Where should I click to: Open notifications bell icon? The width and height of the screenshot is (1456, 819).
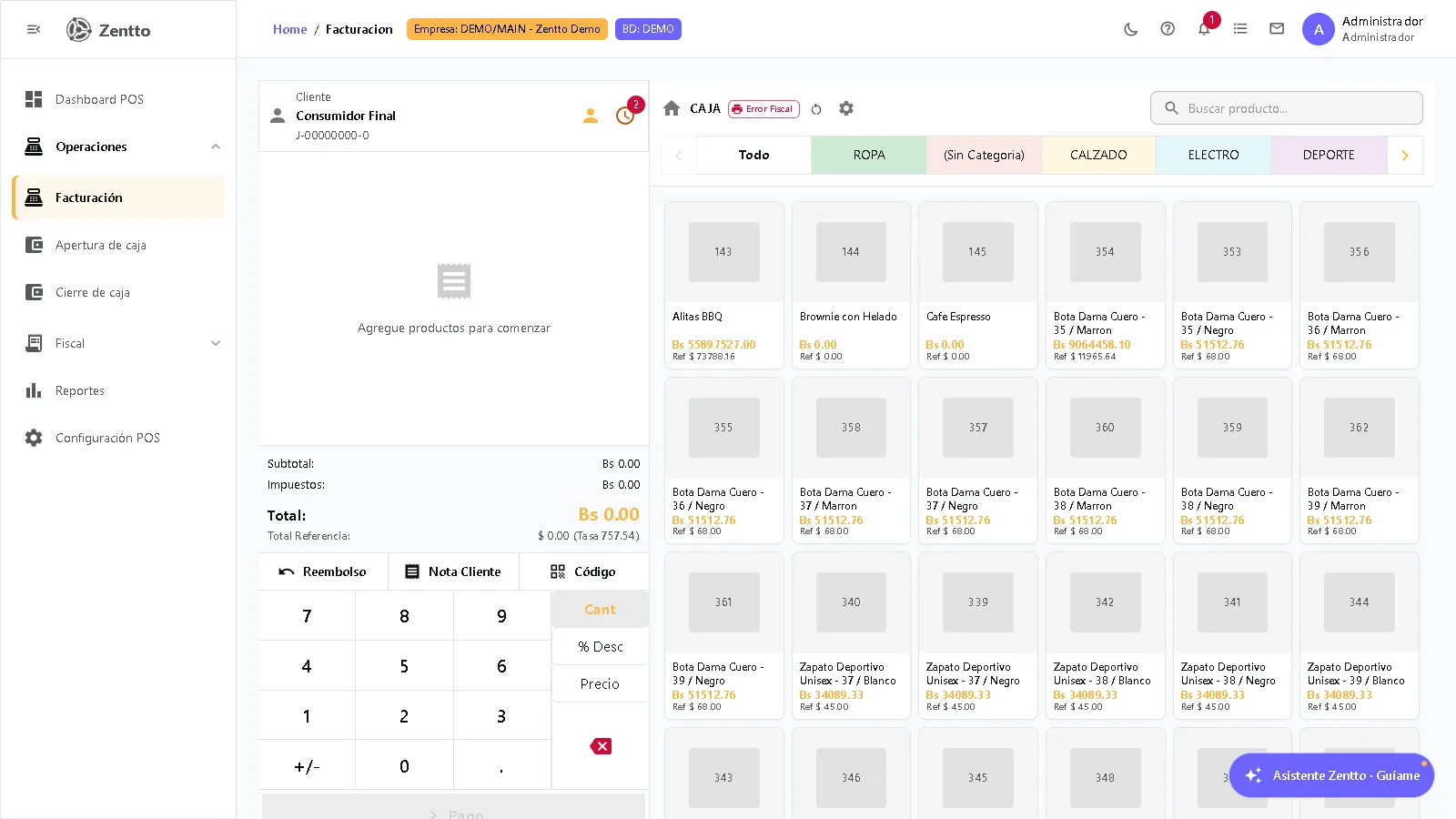click(1204, 29)
